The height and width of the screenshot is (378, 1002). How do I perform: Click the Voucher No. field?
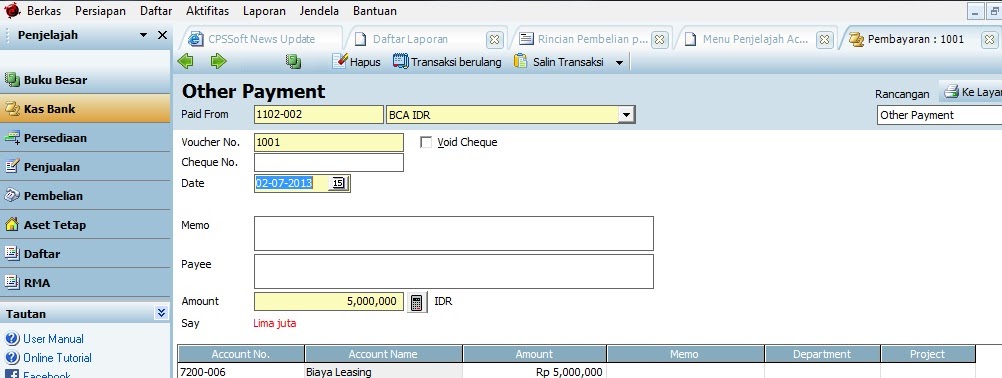[x=328, y=142]
